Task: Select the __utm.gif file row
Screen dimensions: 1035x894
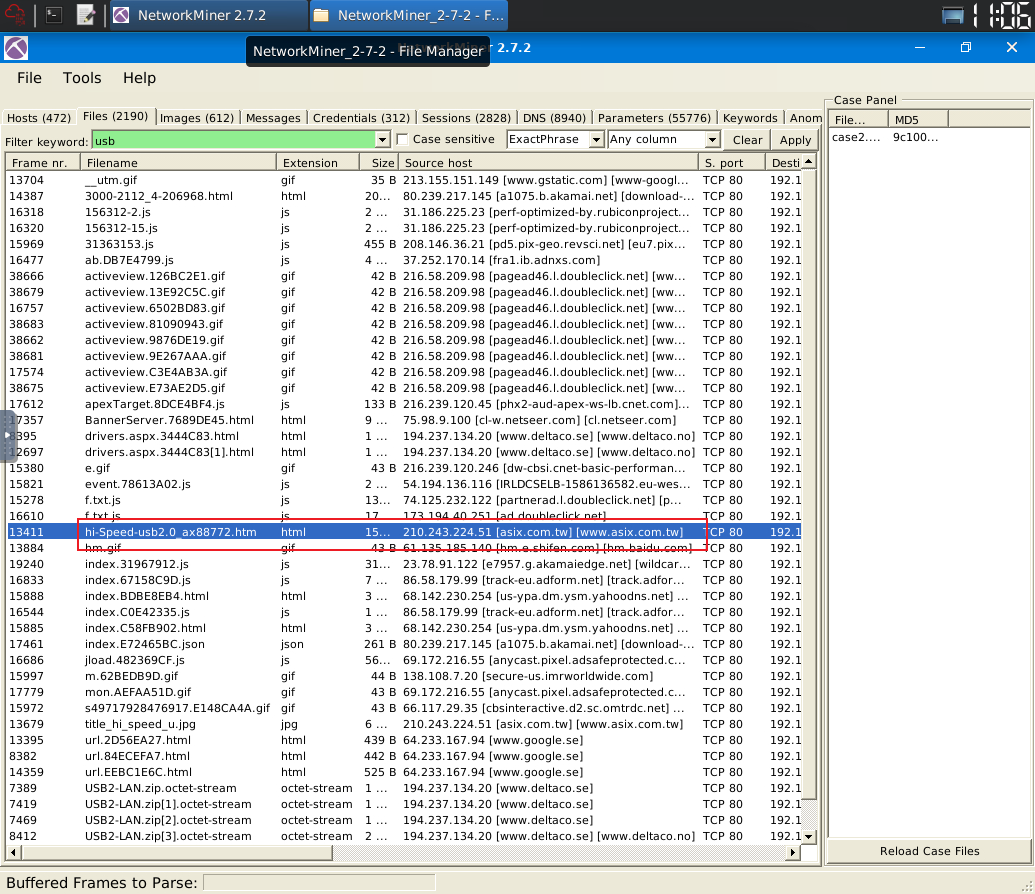Action: point(404,180)
